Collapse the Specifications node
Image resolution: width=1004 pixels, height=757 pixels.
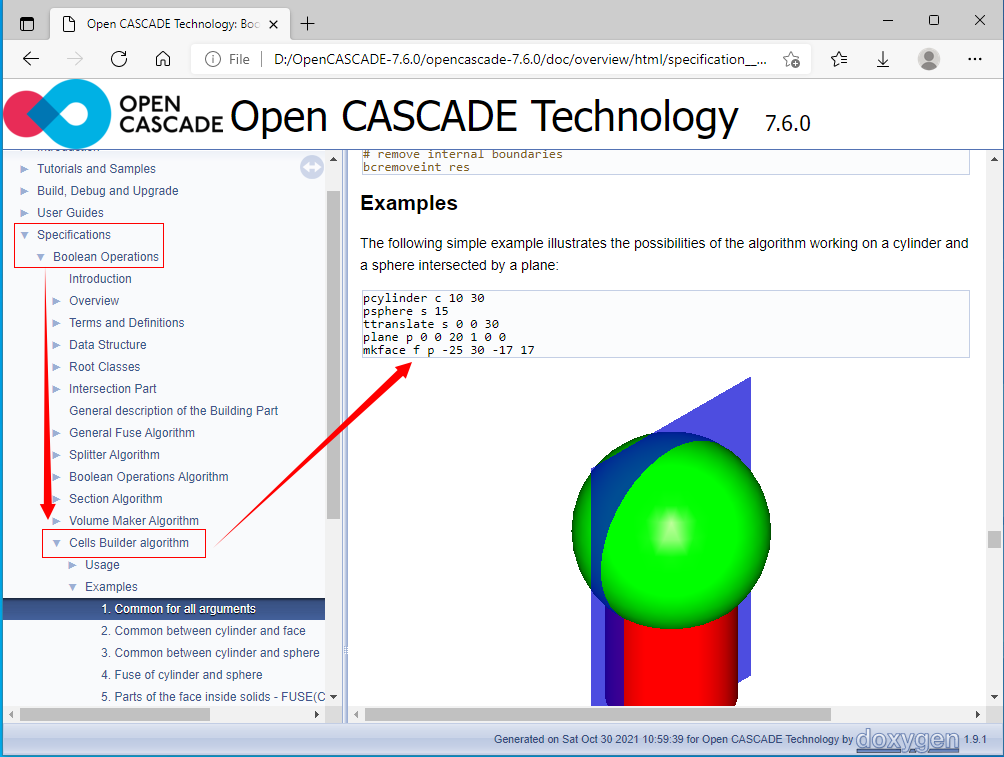24,235
